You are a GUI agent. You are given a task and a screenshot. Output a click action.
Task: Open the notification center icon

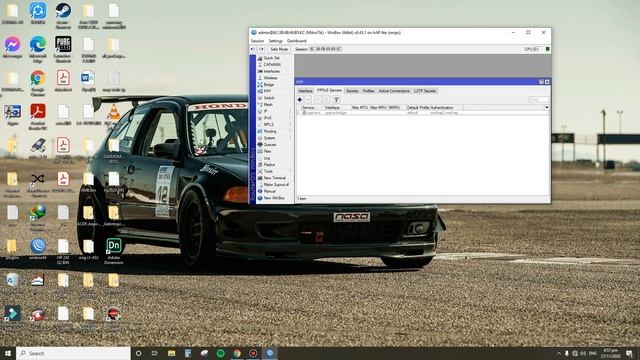pos(629,353)
